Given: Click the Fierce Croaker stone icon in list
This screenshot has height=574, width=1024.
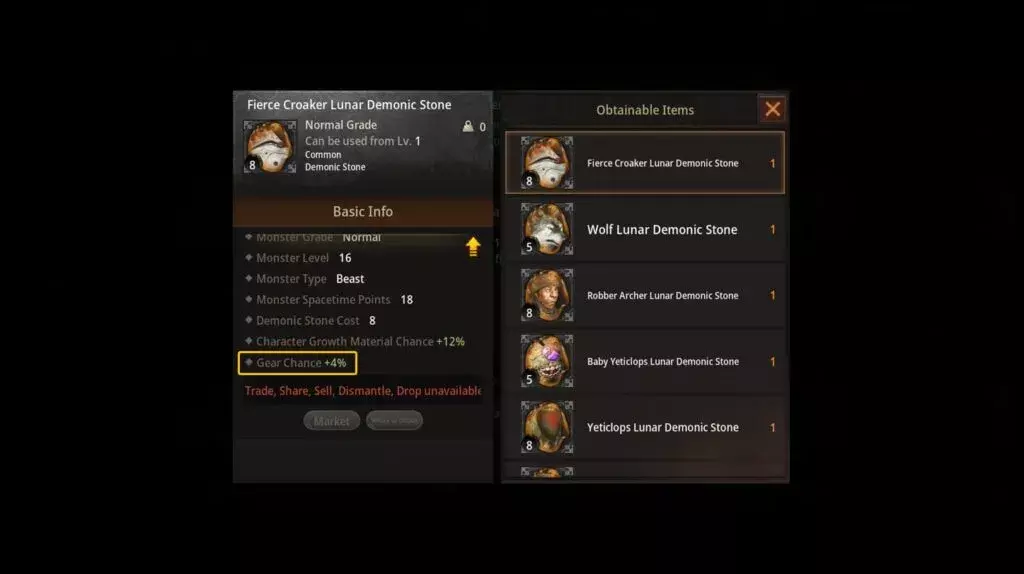Looking at the screenshot, I should [547, 163].
